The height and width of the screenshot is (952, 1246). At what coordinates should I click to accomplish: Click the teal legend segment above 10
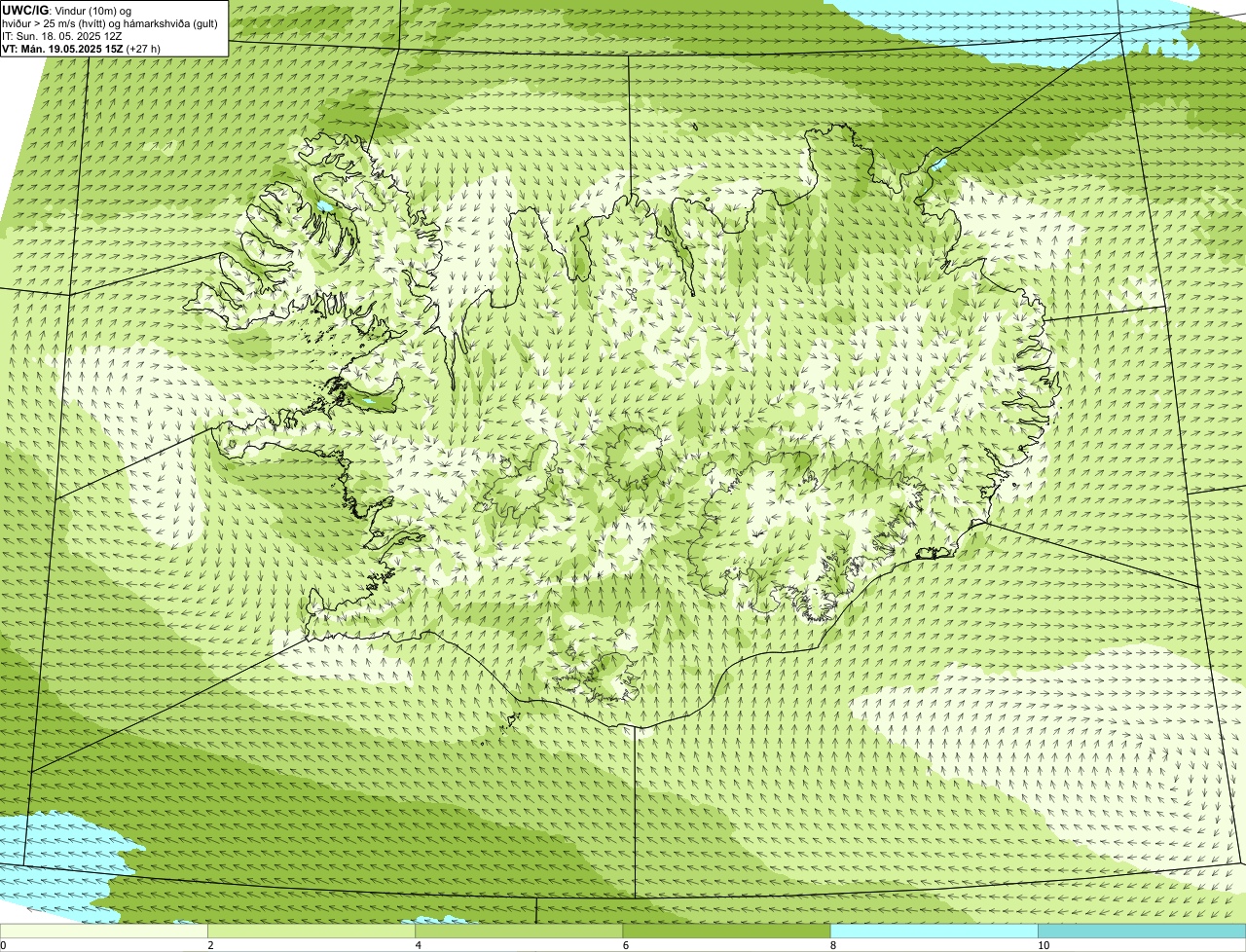(x=1142, y=931)
